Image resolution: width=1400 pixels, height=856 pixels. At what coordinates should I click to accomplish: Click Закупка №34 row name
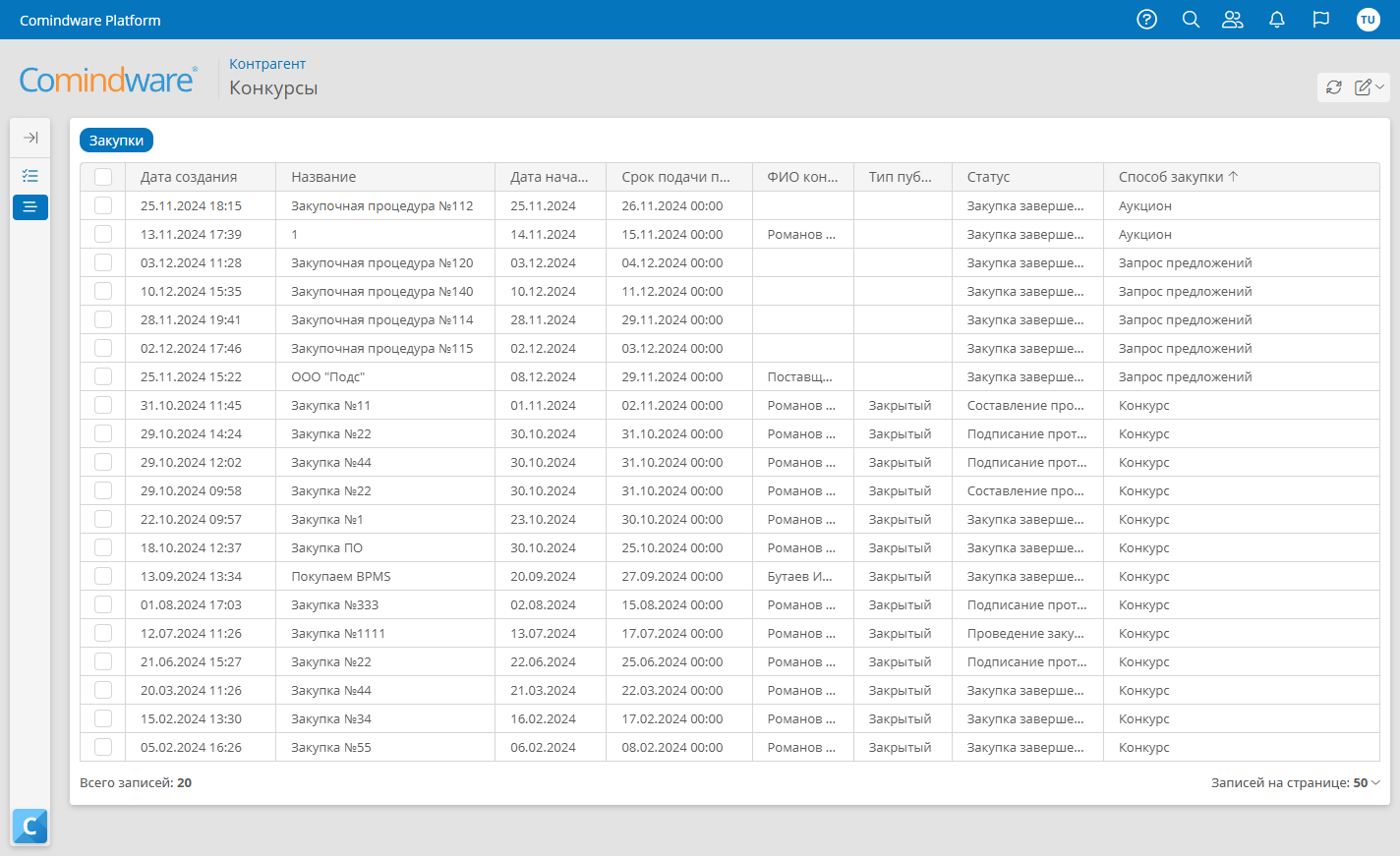(x=331, y=718)
